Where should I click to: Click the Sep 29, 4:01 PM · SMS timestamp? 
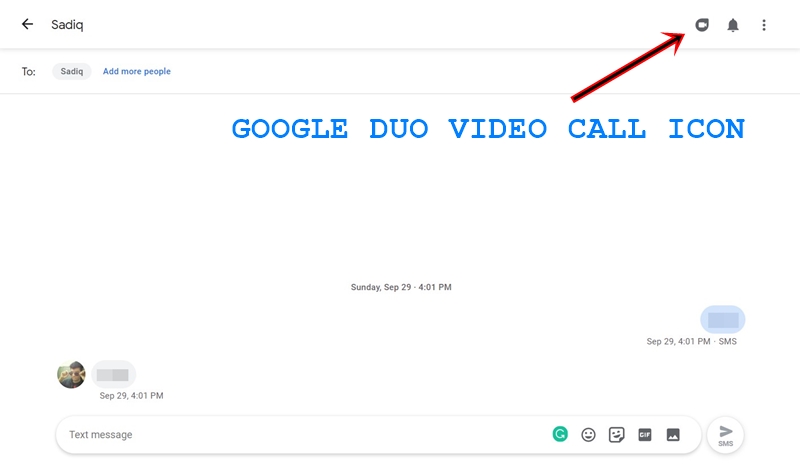pos(691,341)
